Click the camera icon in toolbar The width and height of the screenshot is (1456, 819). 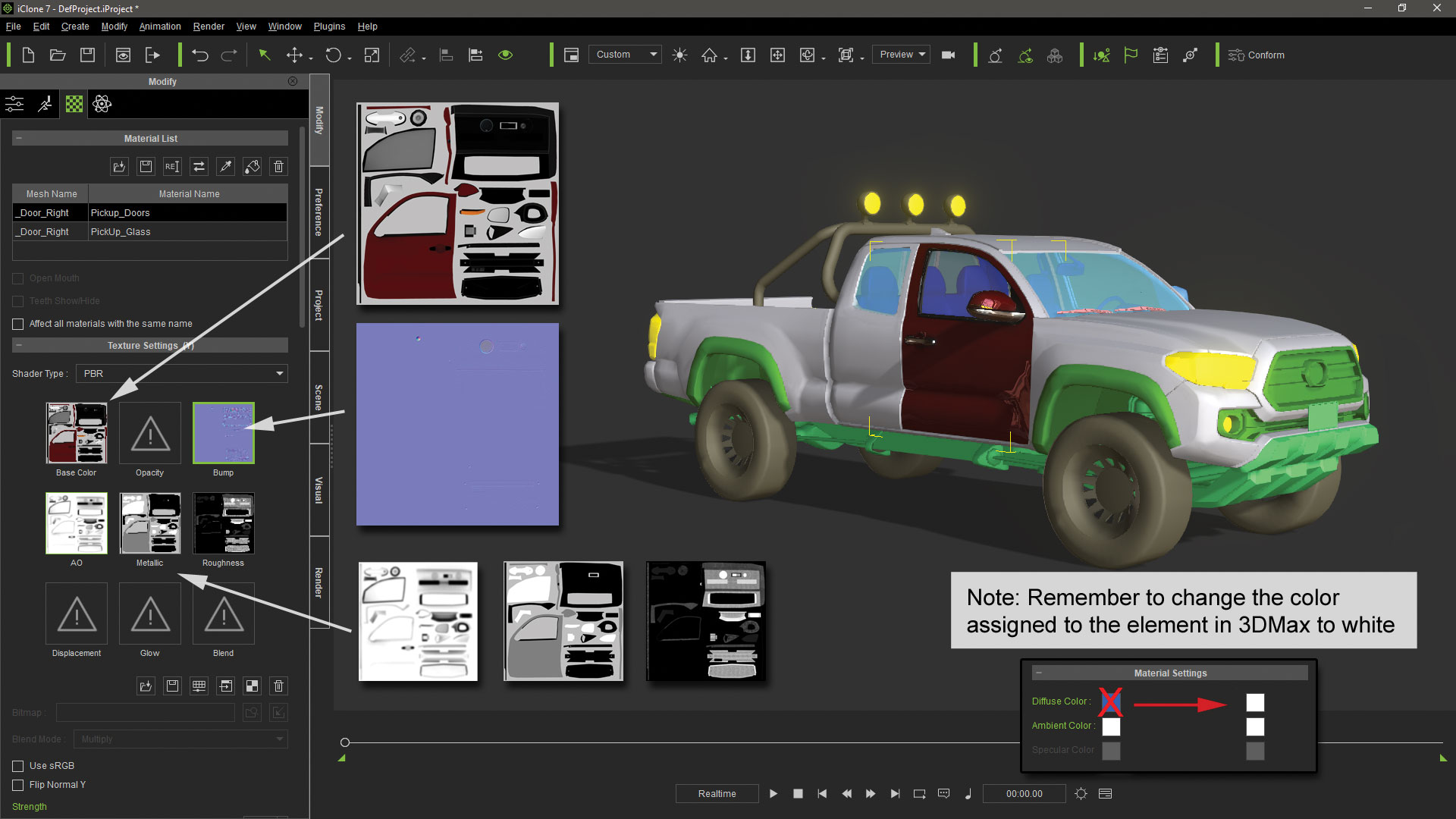pyautogui.click(x=948, y=55)
